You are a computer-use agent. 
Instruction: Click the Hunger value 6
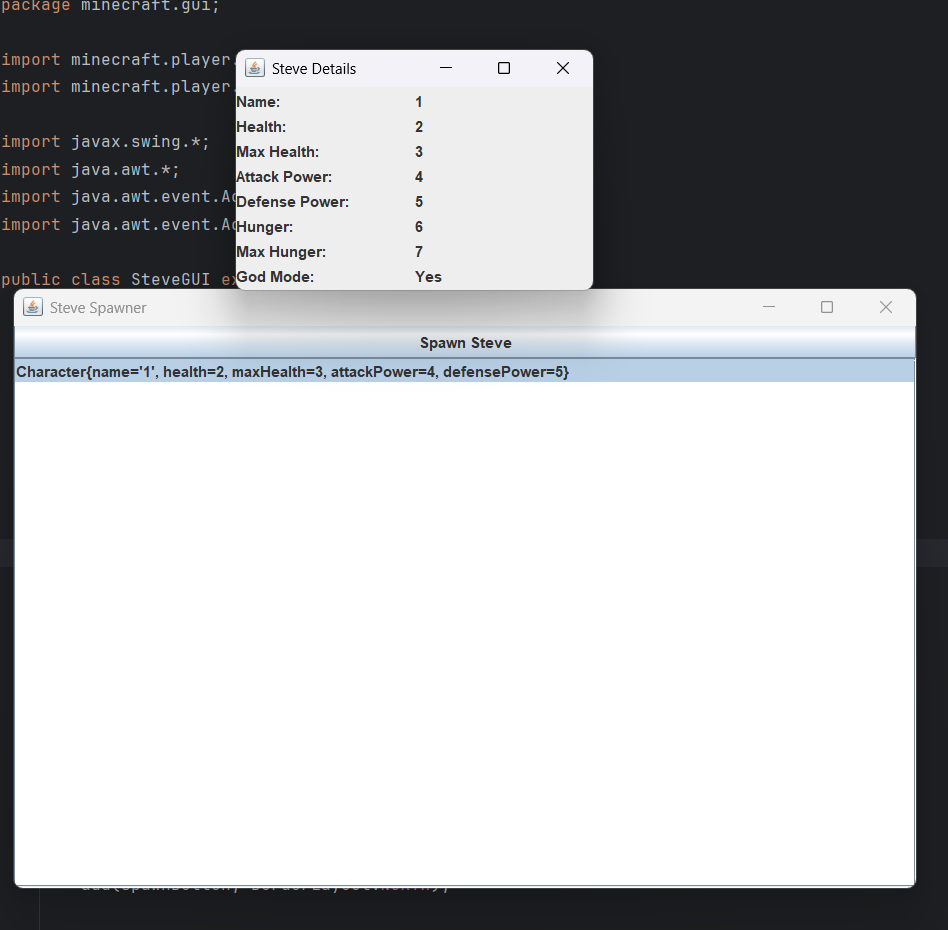[x=419, y=227]
